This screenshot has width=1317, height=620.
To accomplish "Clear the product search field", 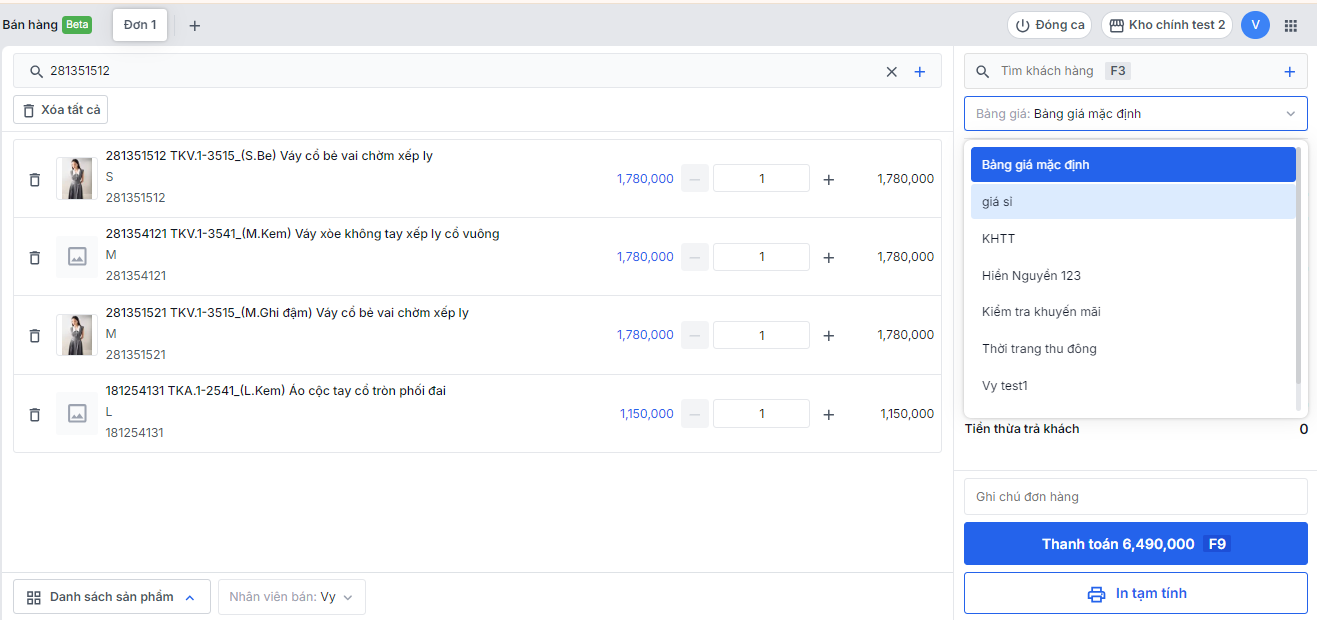I will (x=891, y=72).
